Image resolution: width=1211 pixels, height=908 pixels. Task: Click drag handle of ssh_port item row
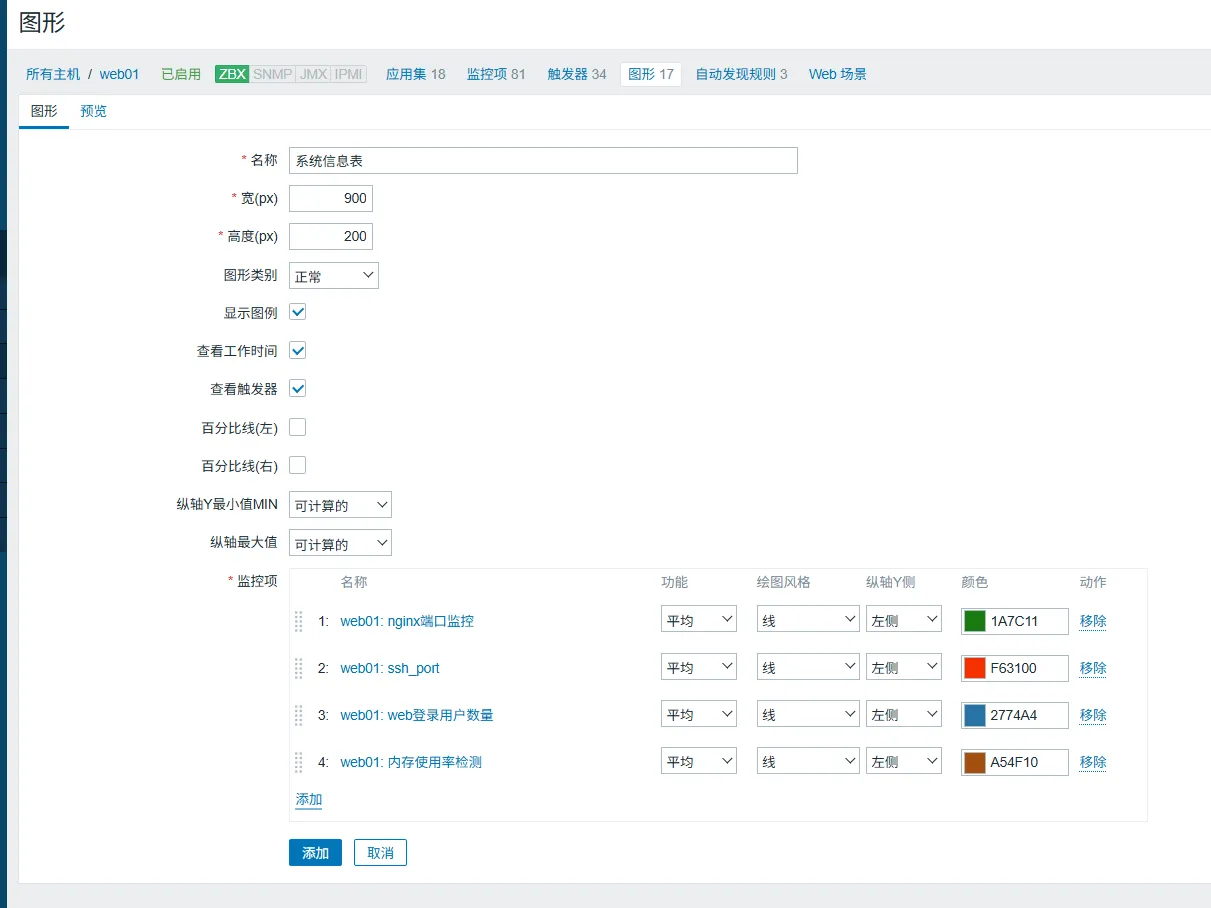(x=298, y=668)
